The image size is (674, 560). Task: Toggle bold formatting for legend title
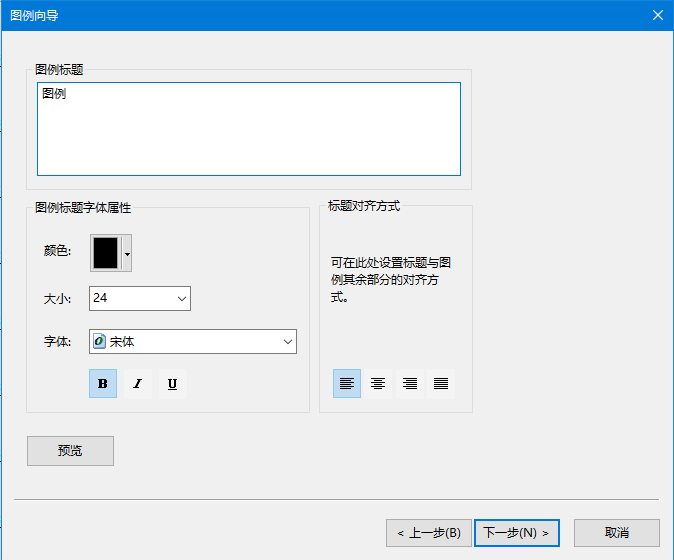point(103,383)
